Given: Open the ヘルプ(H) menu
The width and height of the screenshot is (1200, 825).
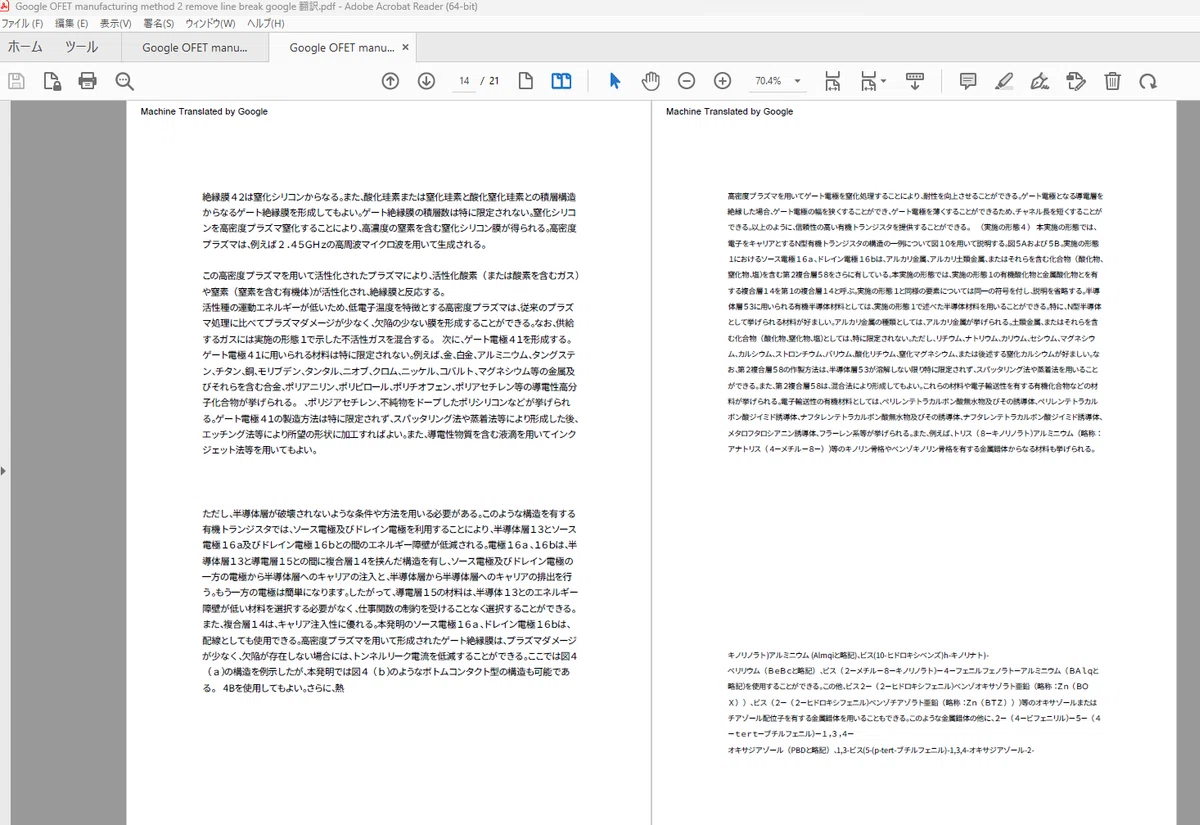Looking at the screenshot, I should tap(266, 23).
